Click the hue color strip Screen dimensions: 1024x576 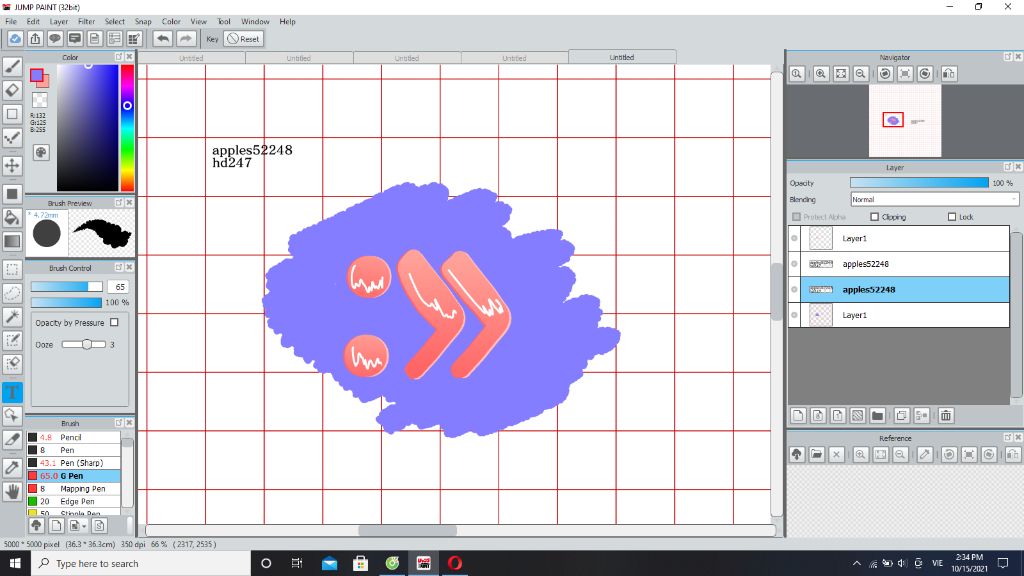coord(127,127)
